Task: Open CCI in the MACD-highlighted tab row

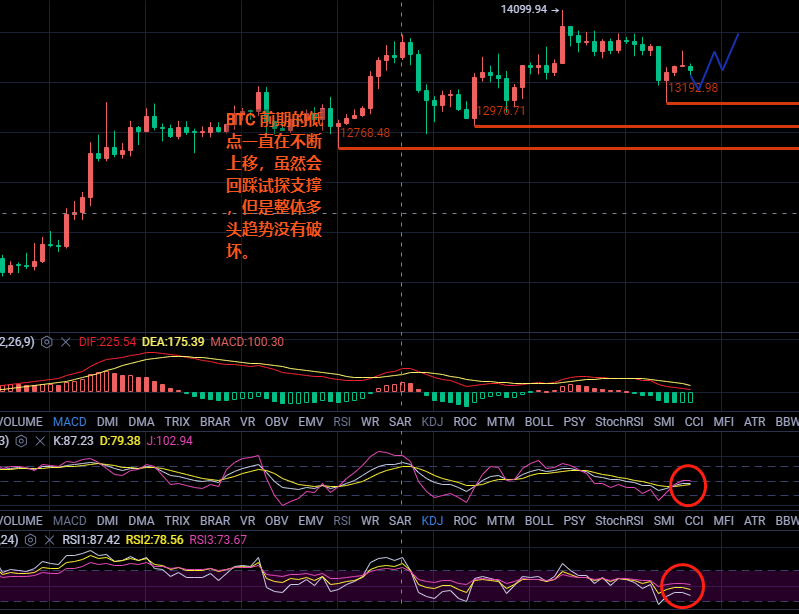Action: tap(694, 422)
